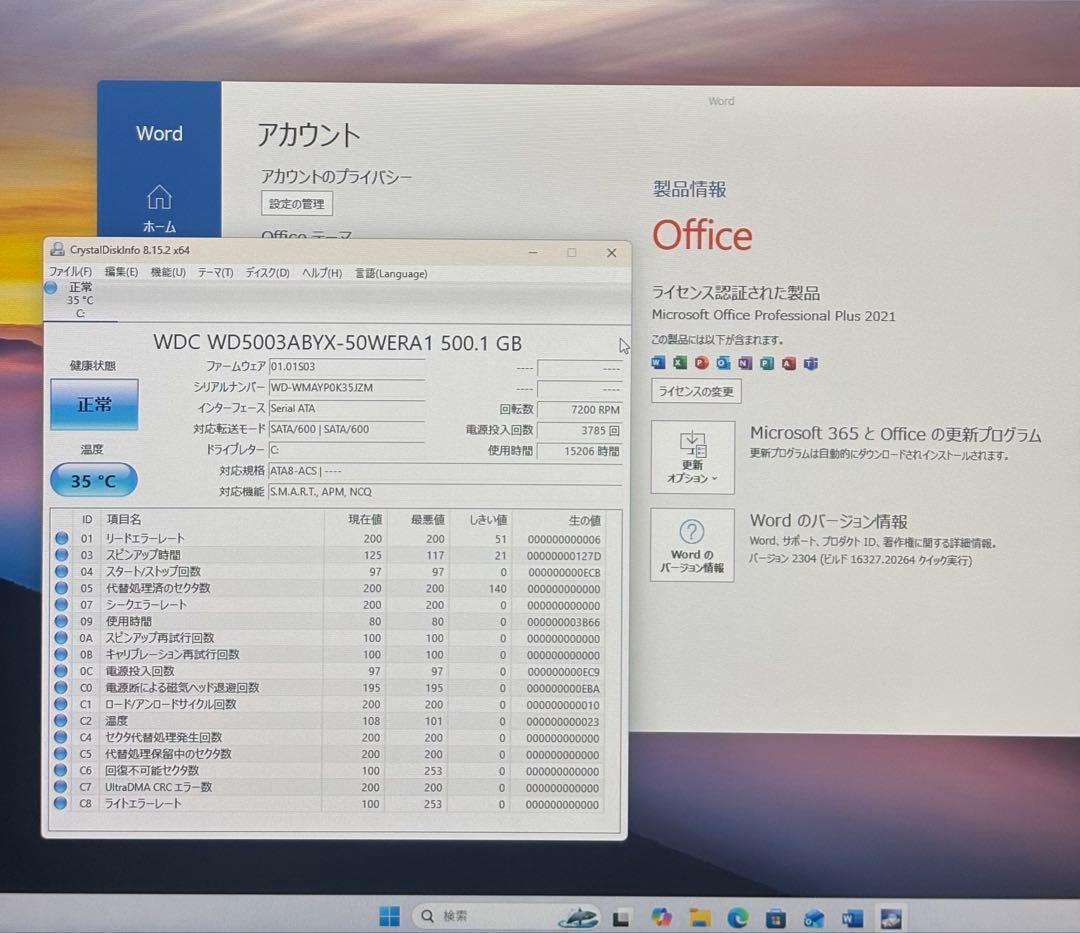This screenshot has height=933, width=1080.
Task: Open the ファイル(F) menu
Action: pyautogui.click(x=70, y=272)
